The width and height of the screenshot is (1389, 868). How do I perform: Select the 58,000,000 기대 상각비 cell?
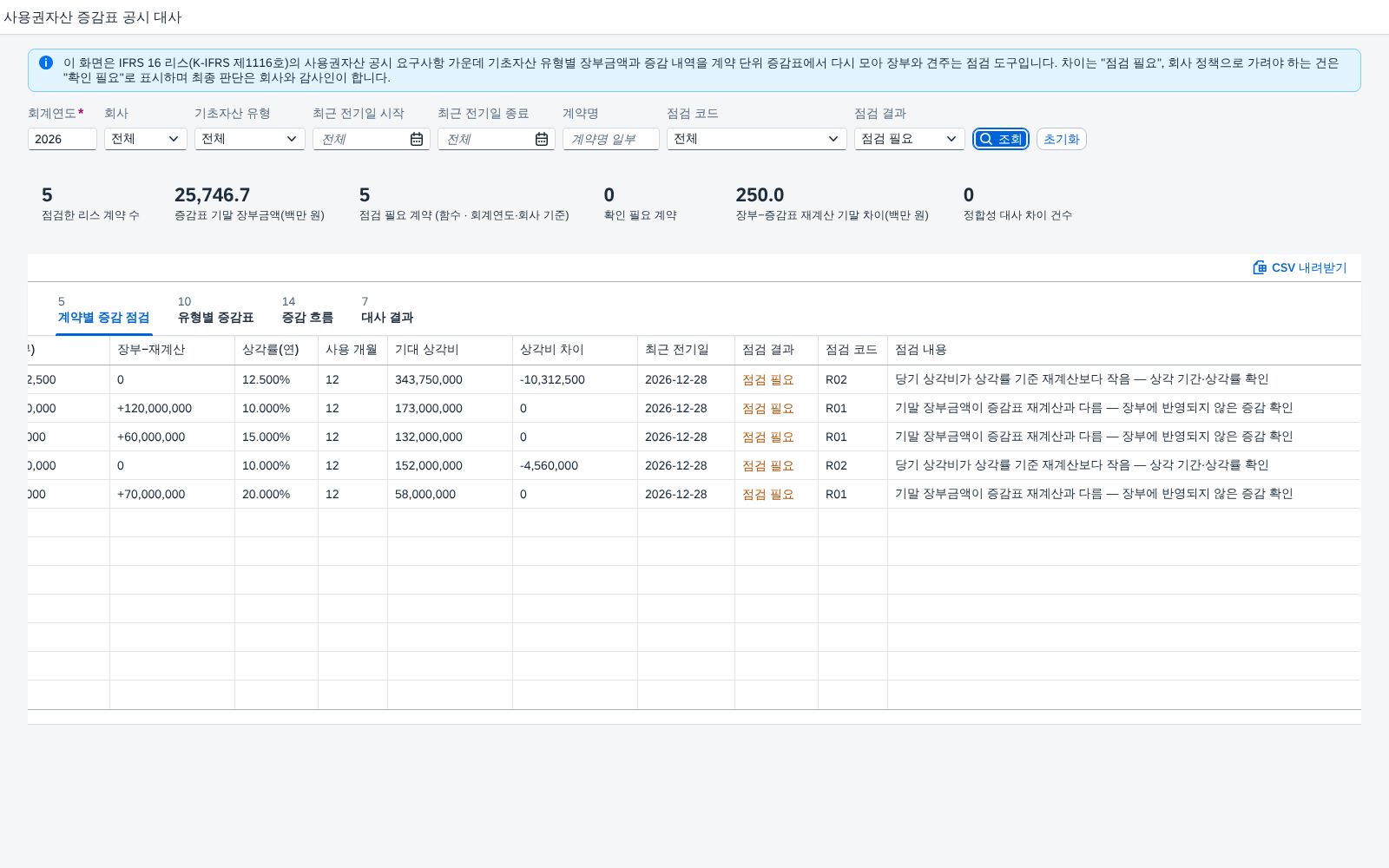[x=450, y=494]
